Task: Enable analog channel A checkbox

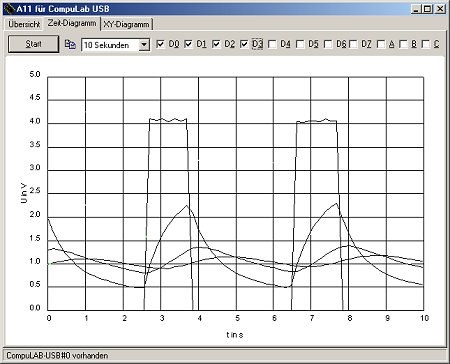Action: [381, 44]
